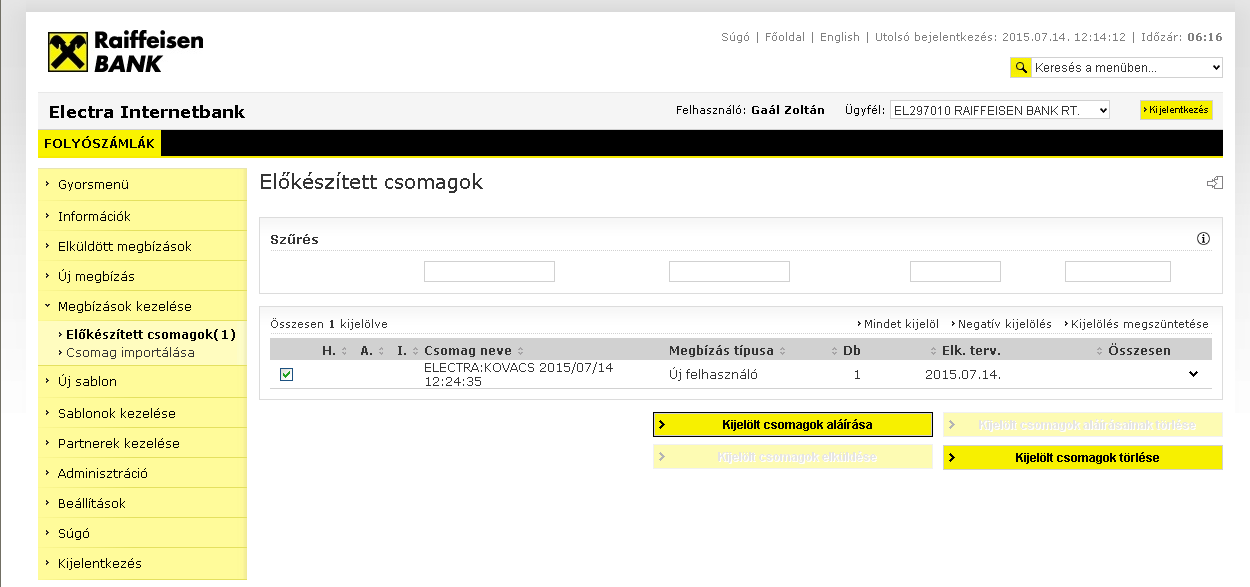Screen dimensions: 1250x587
Task: Click the filter field above Csomag neve
Action: [x=489, y=271]
